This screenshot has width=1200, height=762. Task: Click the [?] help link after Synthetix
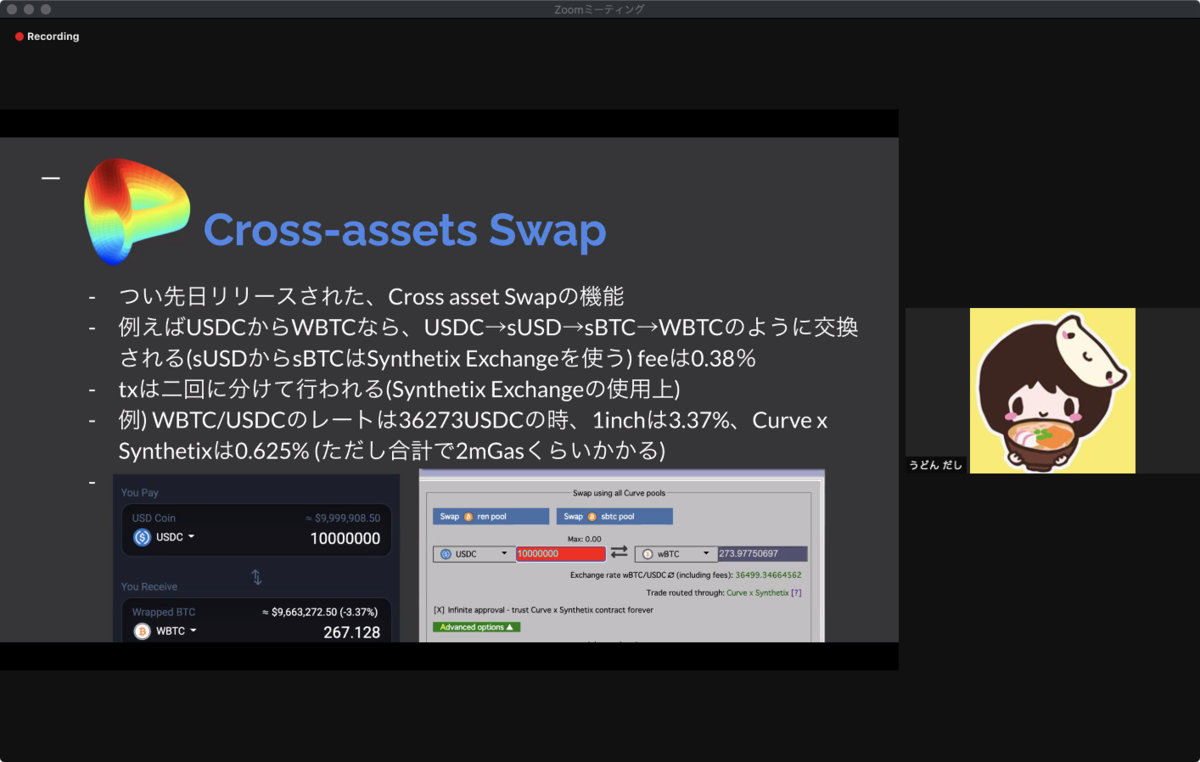(796, 593)
